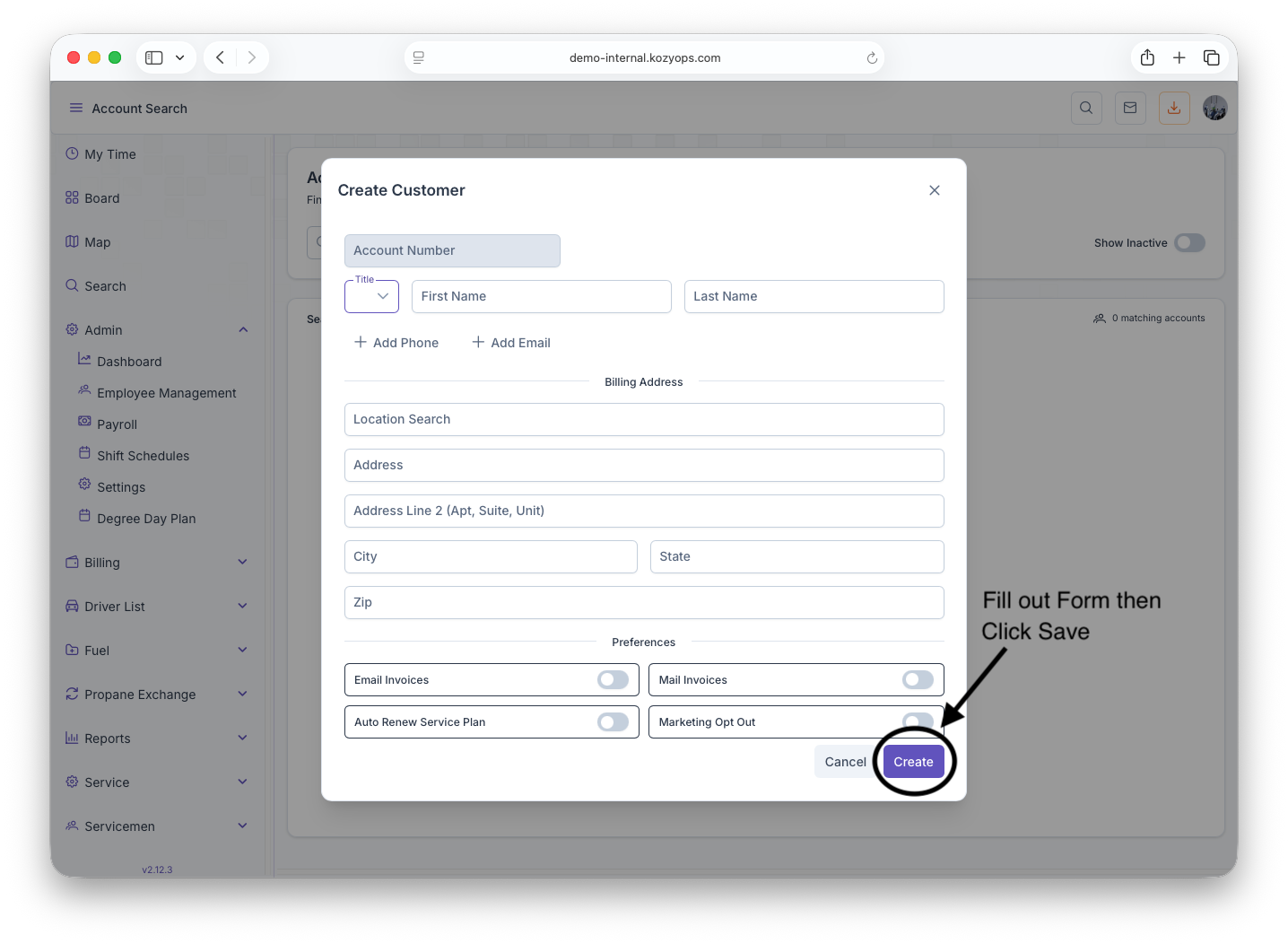Click the search magnifier icon in header
The width and height of the screenshot is (1288, 944).
[1085, 109]
